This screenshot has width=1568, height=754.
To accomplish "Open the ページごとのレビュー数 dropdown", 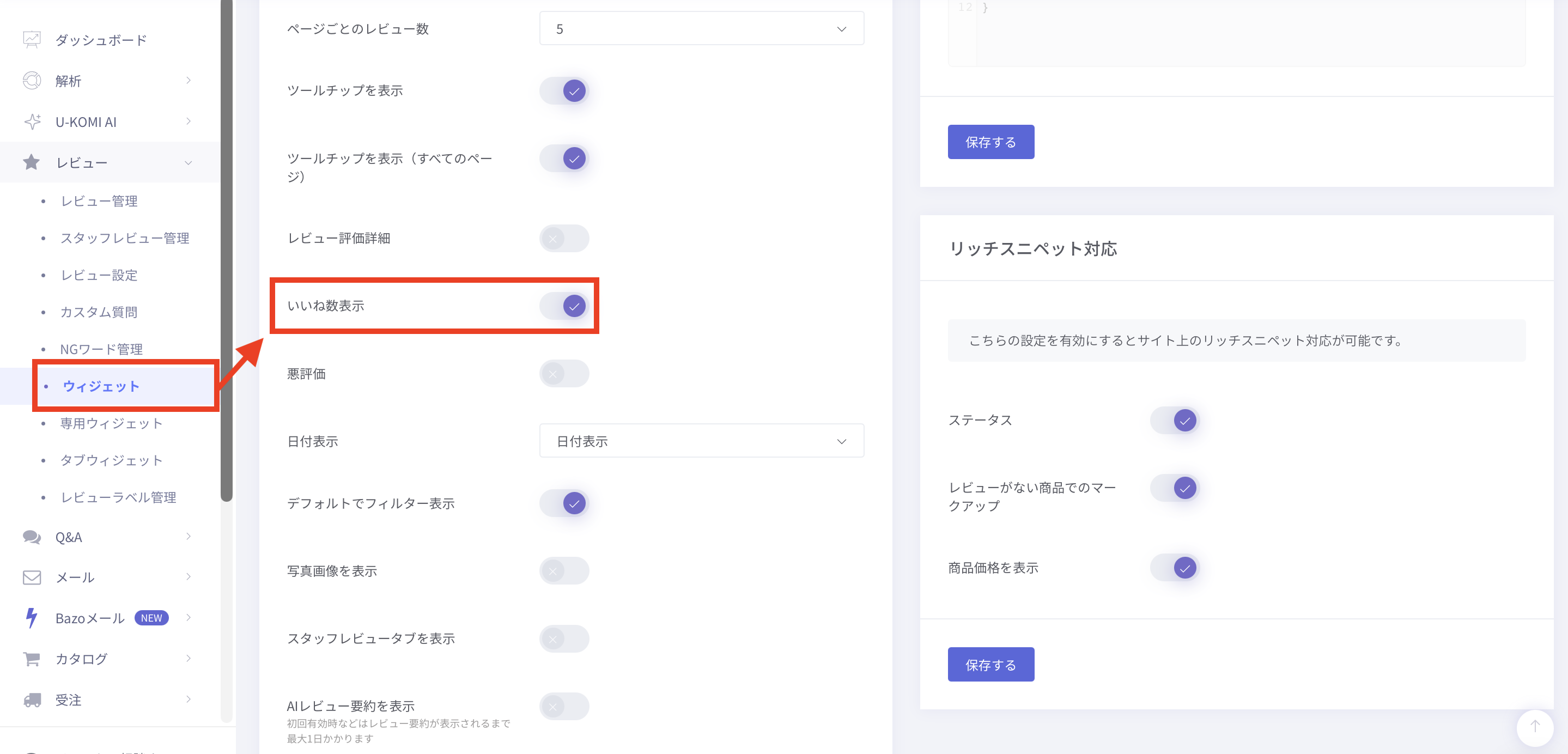I will (x=701, y=29).
